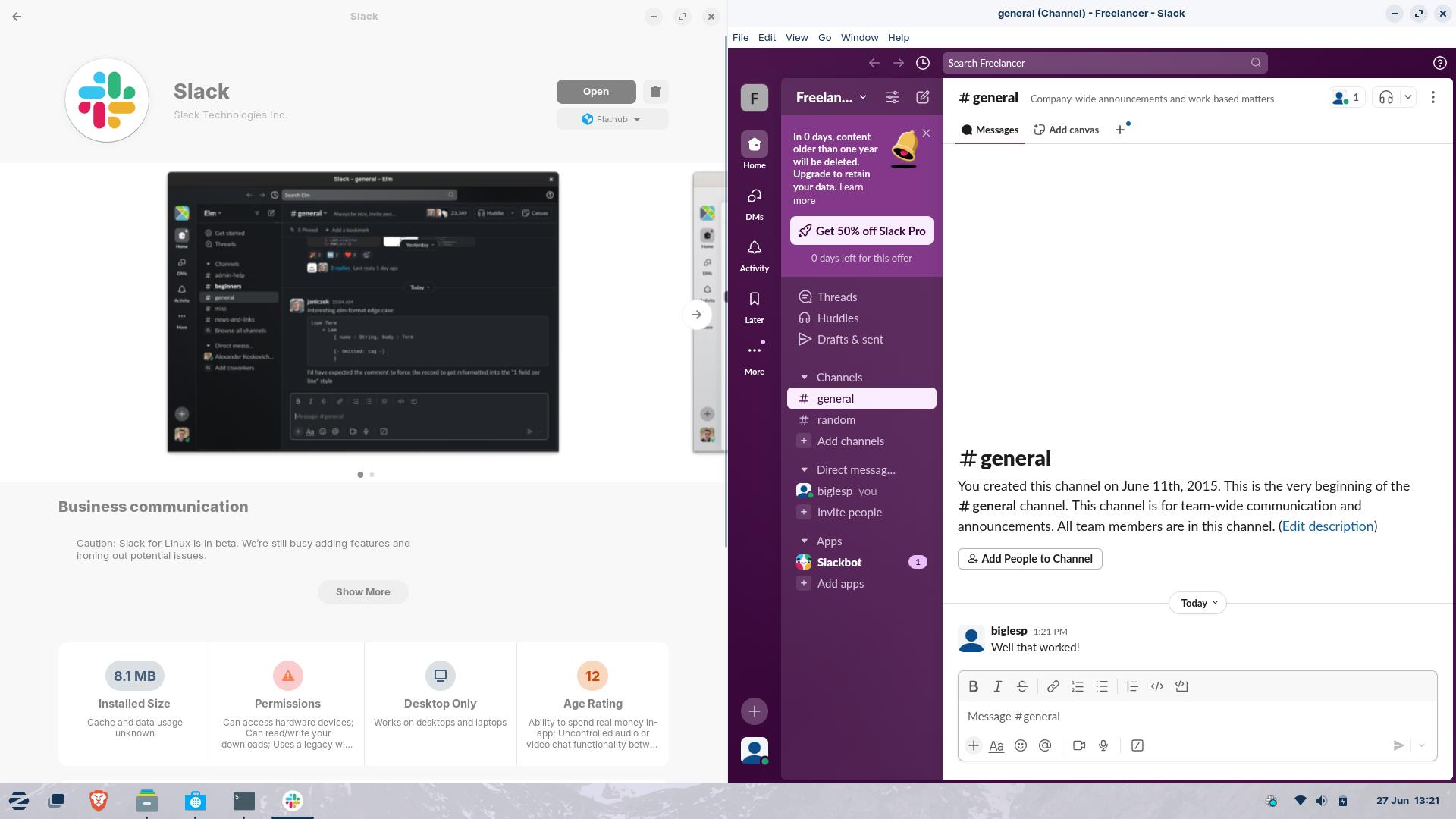Open the Today date jump dropdown

click(1197, 603)
